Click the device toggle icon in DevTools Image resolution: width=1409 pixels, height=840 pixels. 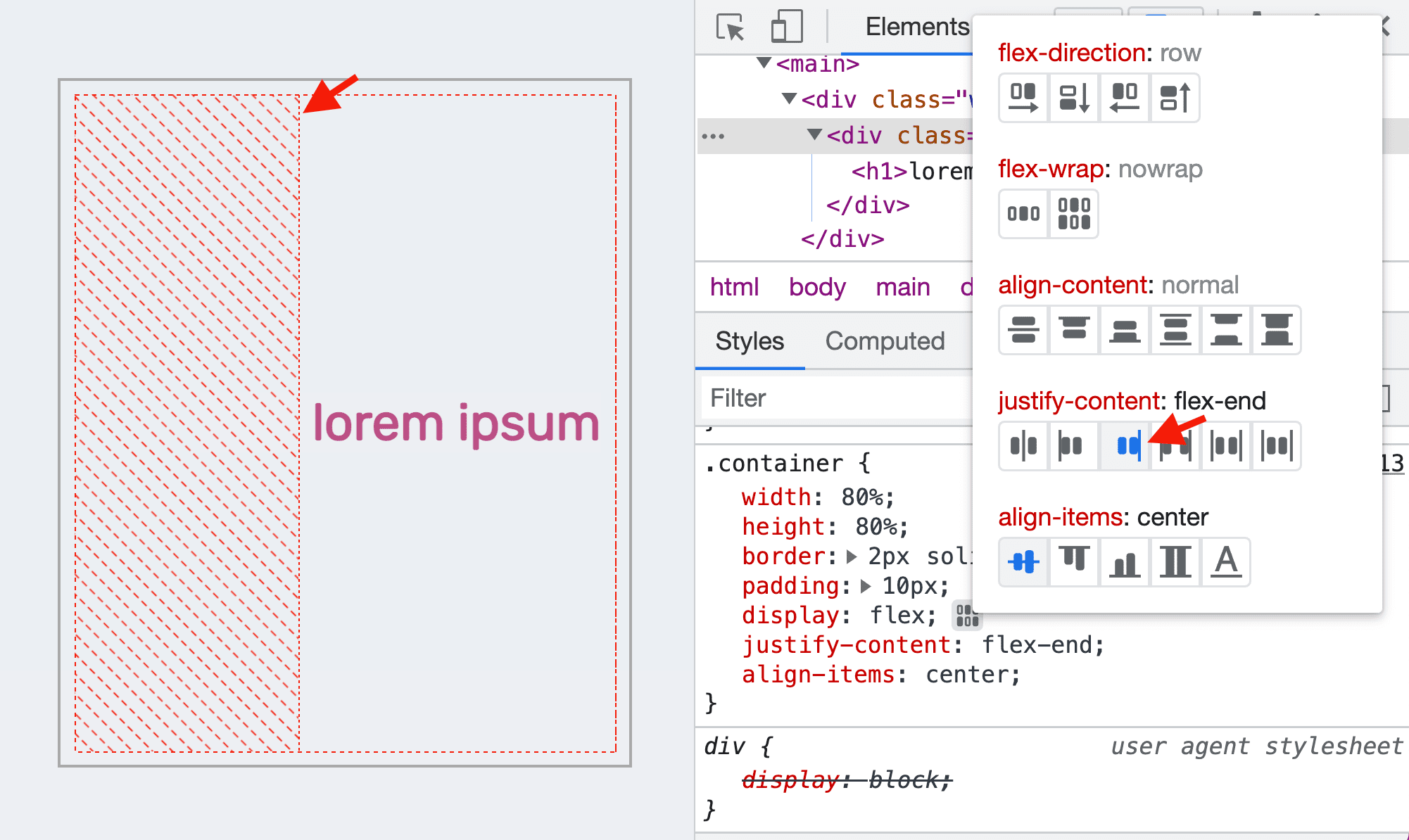(783, 26)
